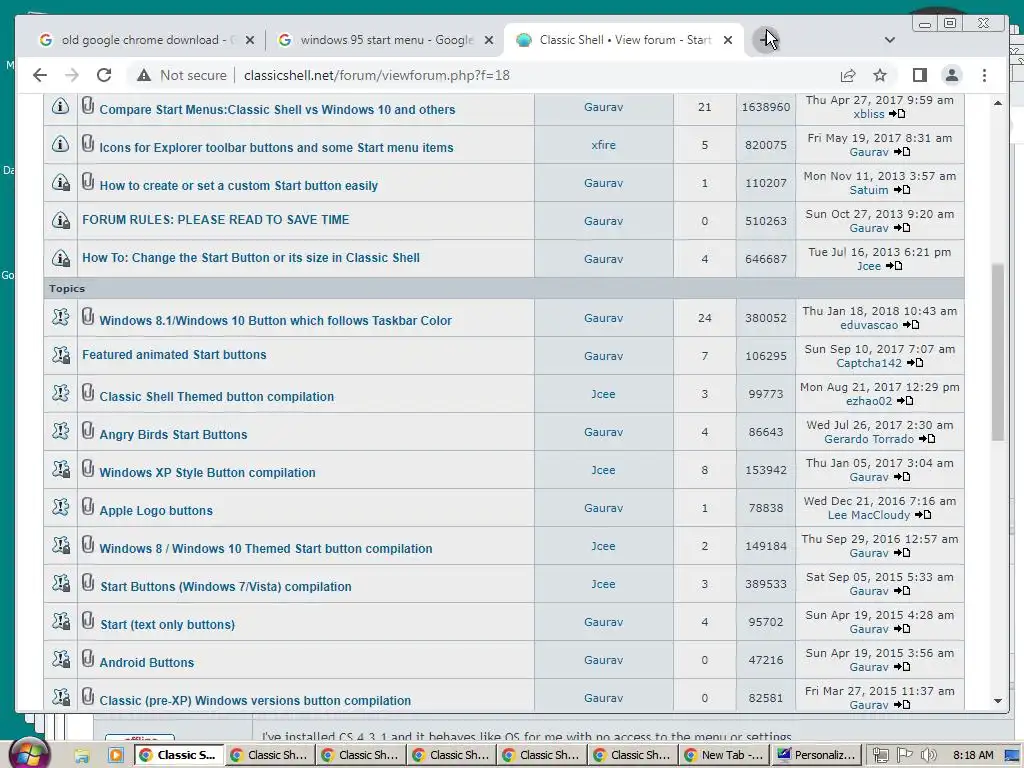Switch to old google chrome download tab

pos(145,40)
